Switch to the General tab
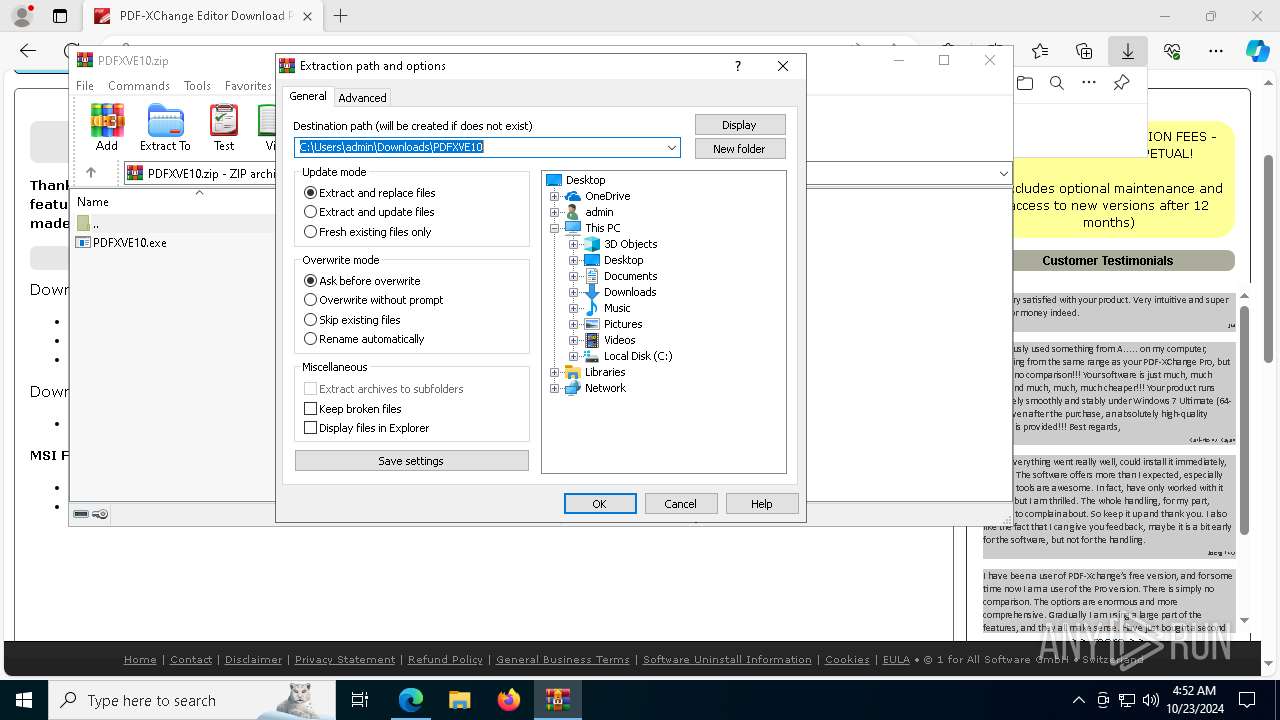This screenshot has height=720, width=1280. 308,96
